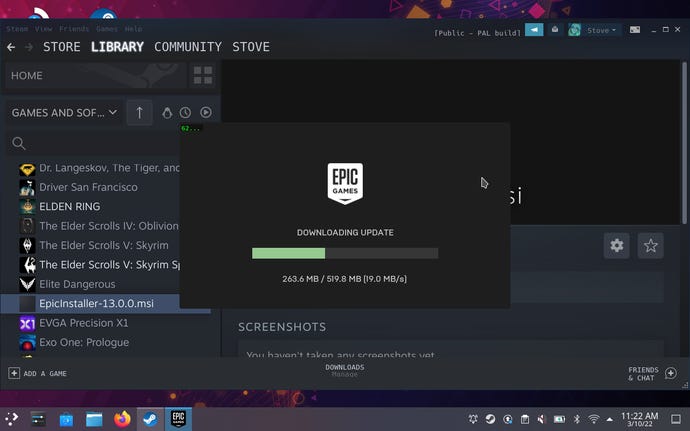This screenshot has height=431, width=690.
Task: Switch to the STORE tab
Action: click(x=61, y=47)
